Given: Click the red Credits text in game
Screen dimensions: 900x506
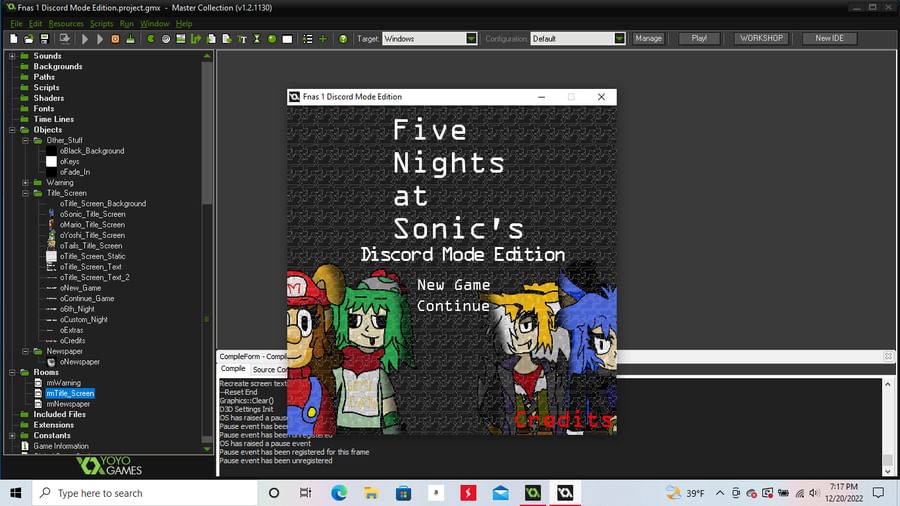Looking at the screenshot, I should click(564, 419).
